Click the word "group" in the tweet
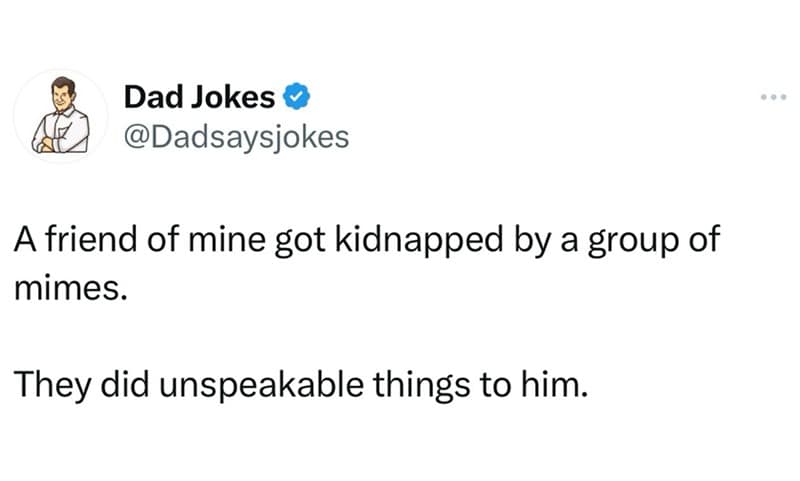Viewport: 800px width, 481px height. tap(634, 240)
